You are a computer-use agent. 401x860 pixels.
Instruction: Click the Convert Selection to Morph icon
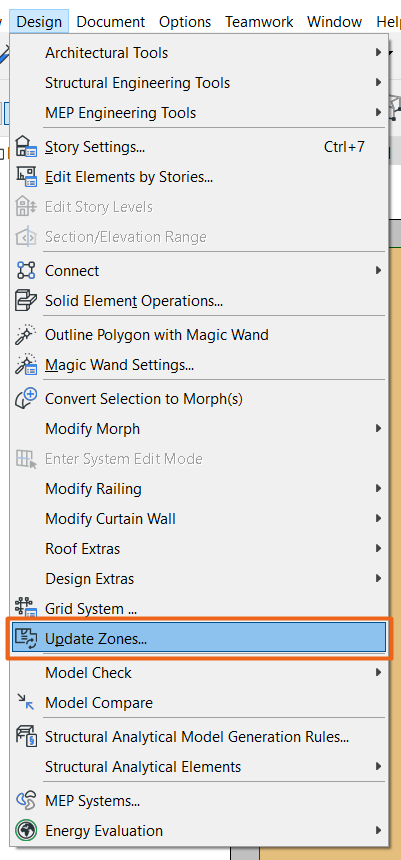pos(26,398)
